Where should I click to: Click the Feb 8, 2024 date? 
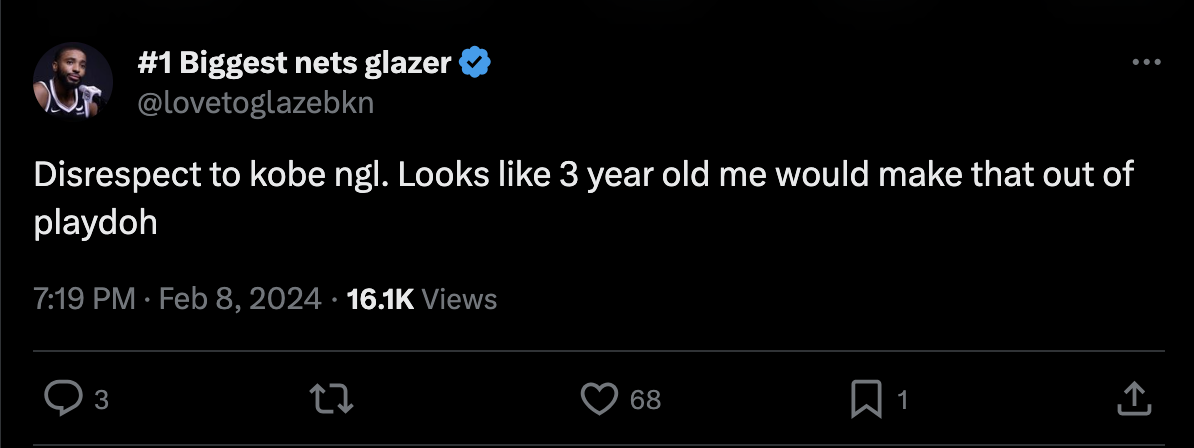tap(240, 298)
